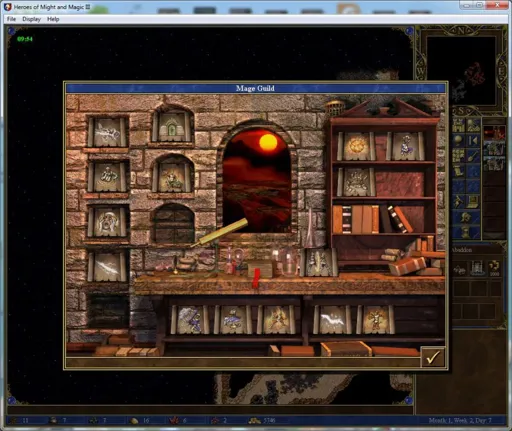Viewport: 512px width, 431px height.
Task: Click the white lightning bolt scroll under desk
Action: pos(333,320)
